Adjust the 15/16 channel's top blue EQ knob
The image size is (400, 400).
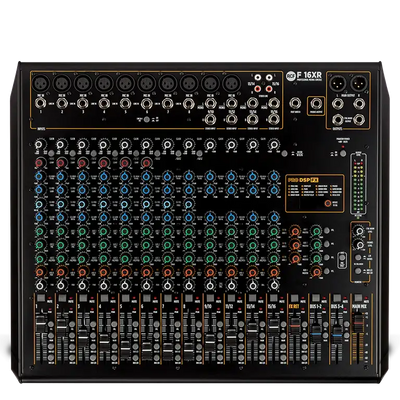click(x=274, y=176)
